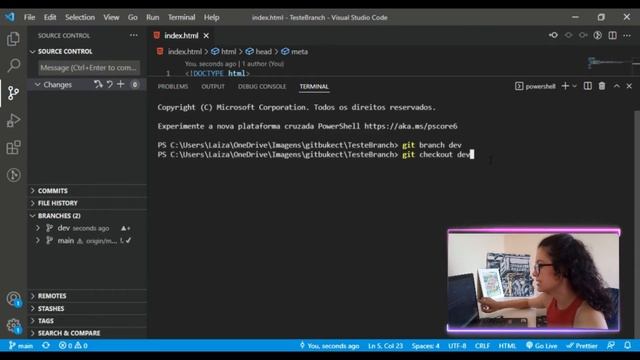Click the main branch indicator in status bar

(21, 346)
